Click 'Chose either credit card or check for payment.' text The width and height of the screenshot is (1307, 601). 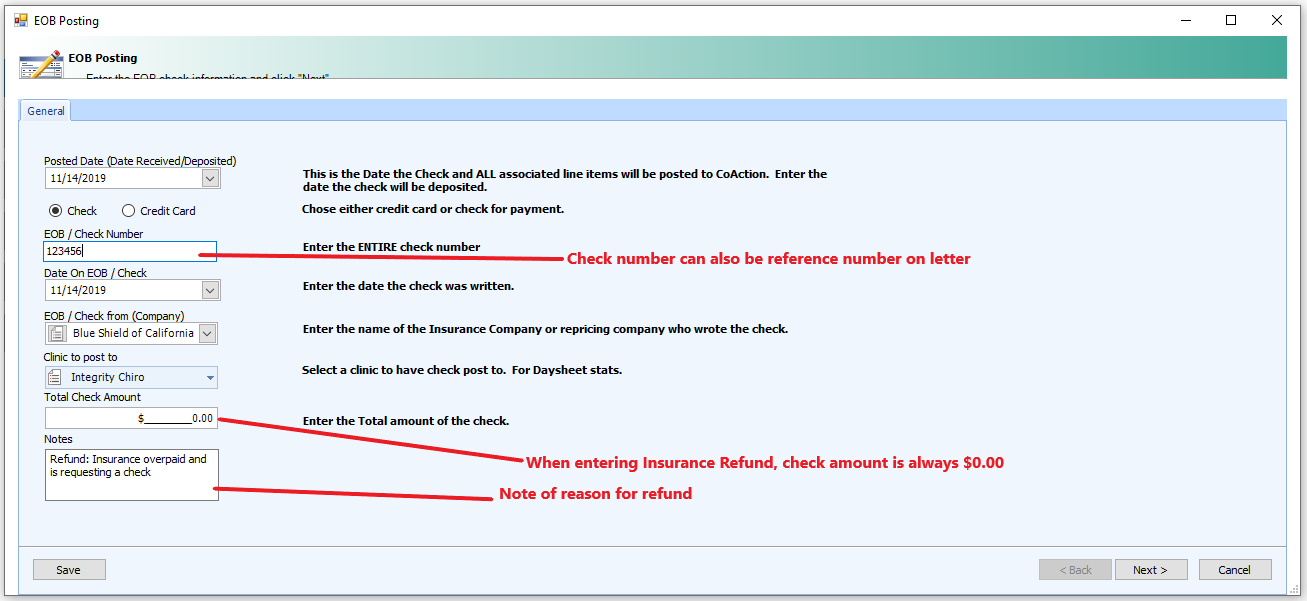coord(433,210)
